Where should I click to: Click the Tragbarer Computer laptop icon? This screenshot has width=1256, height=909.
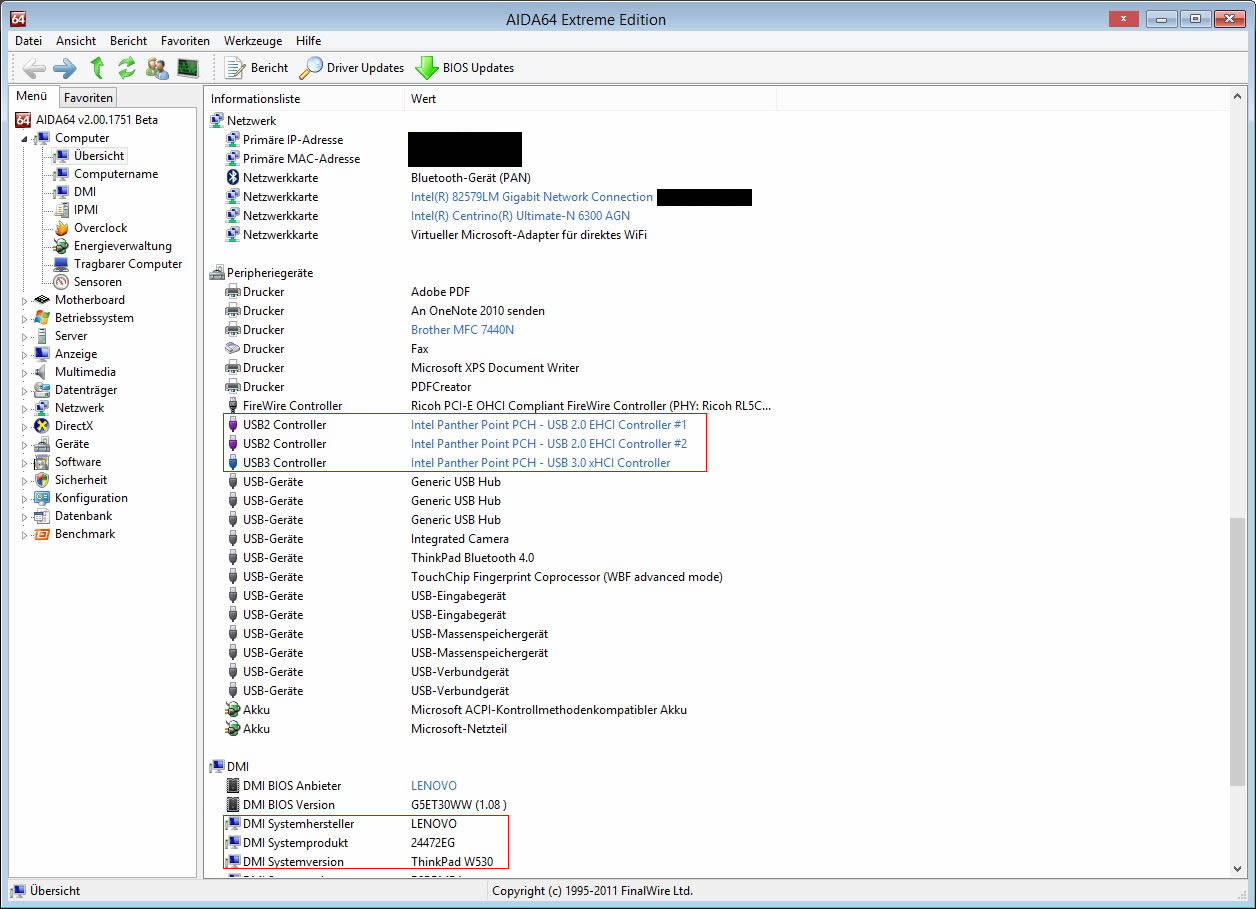coord(61,264)
